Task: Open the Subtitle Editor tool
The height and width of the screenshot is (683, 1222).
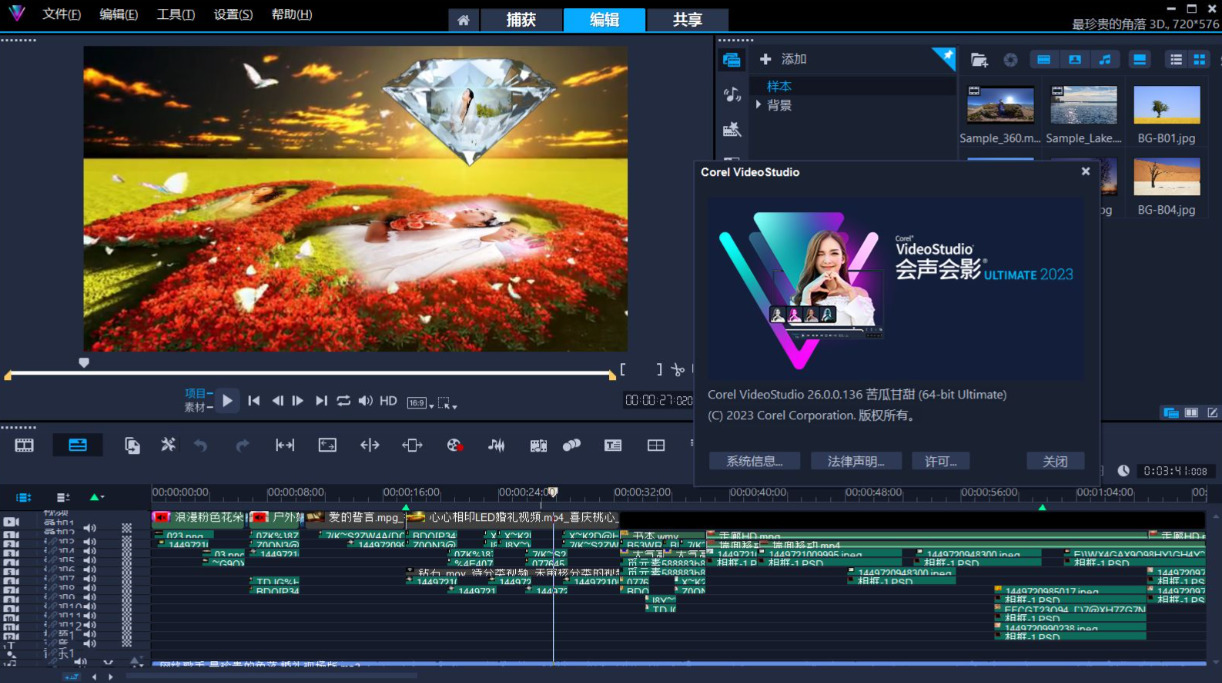Action: pyautogui.click(x=613, y=446)
